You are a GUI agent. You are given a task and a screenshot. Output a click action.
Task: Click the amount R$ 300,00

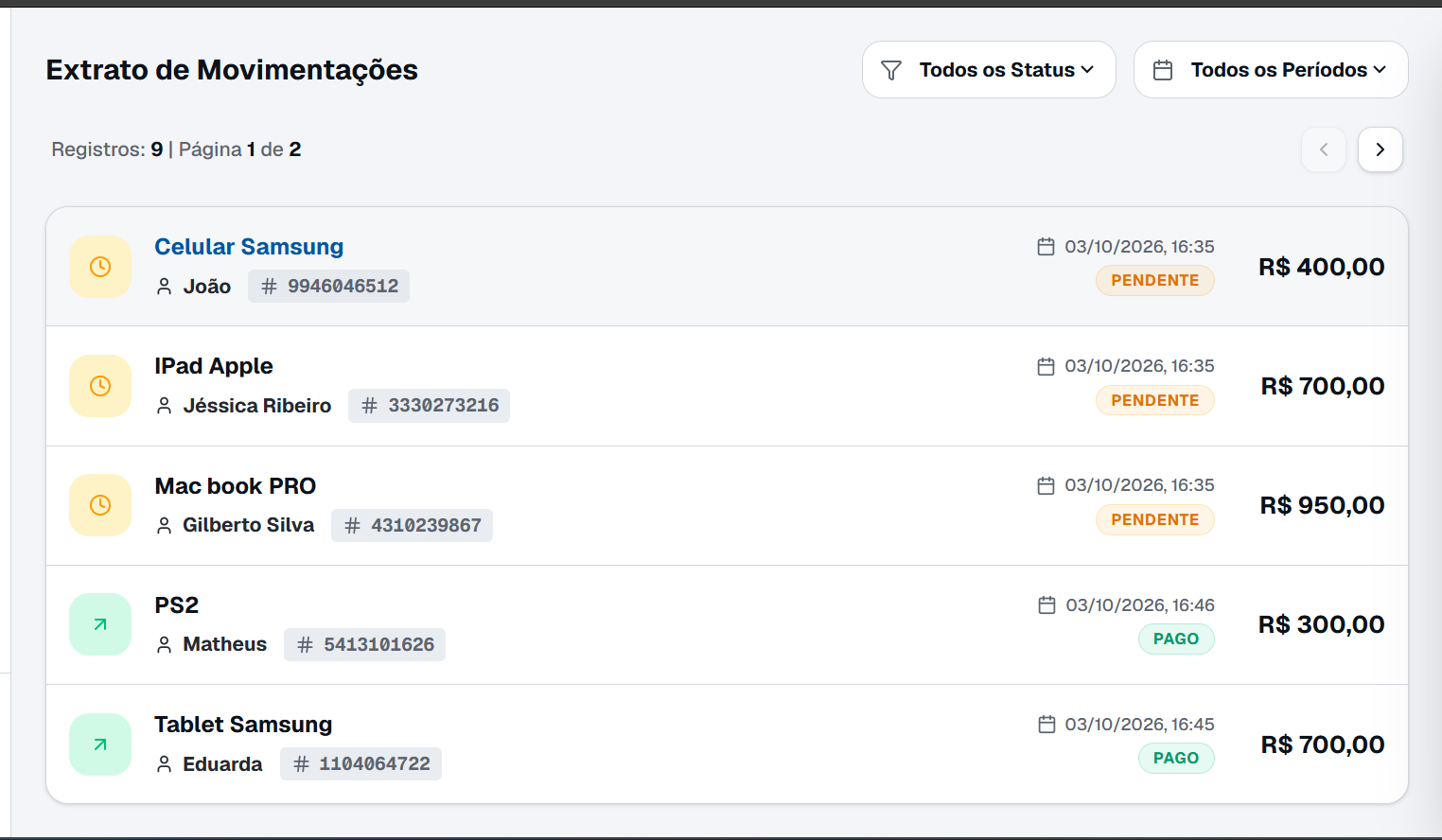pyautogui.click(x=1322, y=624)
